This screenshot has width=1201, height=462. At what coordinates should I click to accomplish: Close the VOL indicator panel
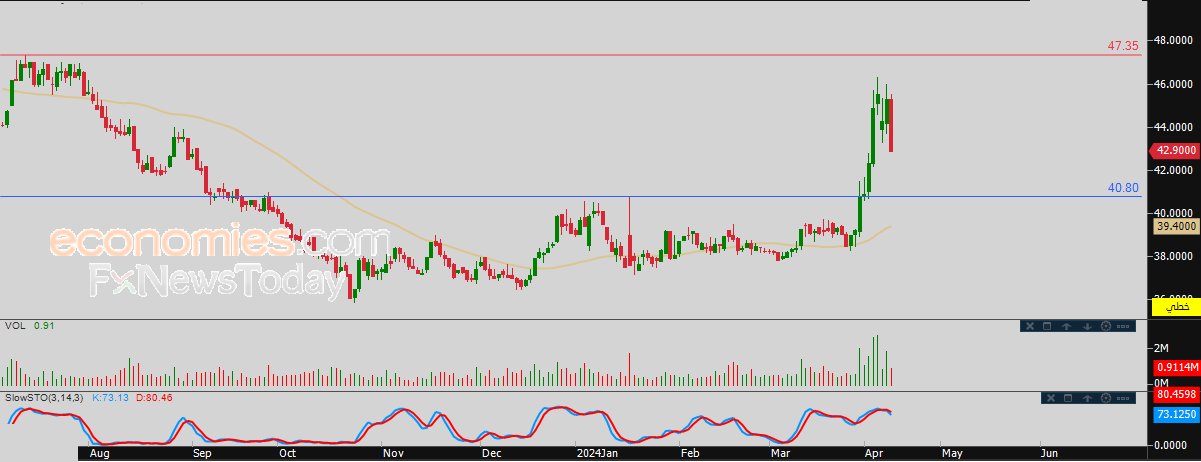[x=1030, y=326]
